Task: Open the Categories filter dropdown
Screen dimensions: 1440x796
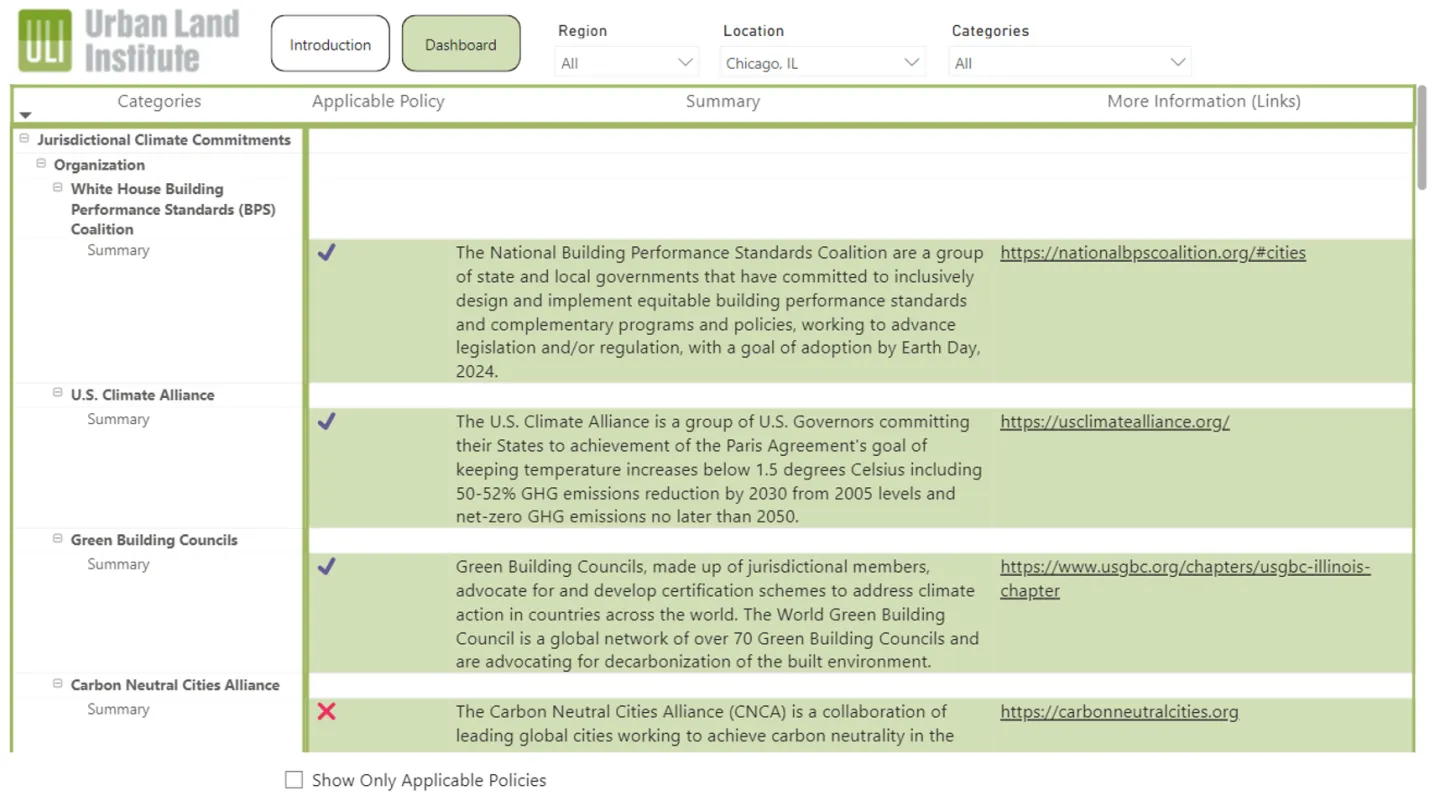Action: (1069, 63)
